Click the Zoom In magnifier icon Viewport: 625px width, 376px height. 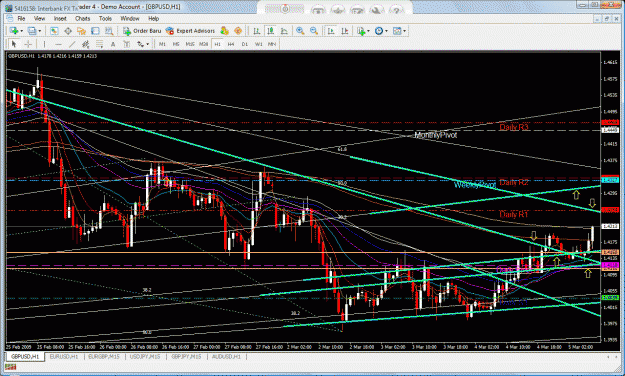(x=300, y=31)
